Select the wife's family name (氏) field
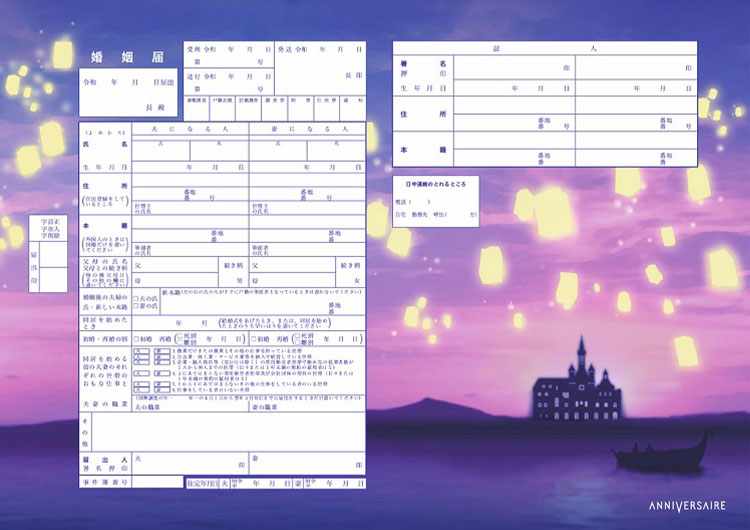Viewport: 750px width, 530px height. click(278, 151)
